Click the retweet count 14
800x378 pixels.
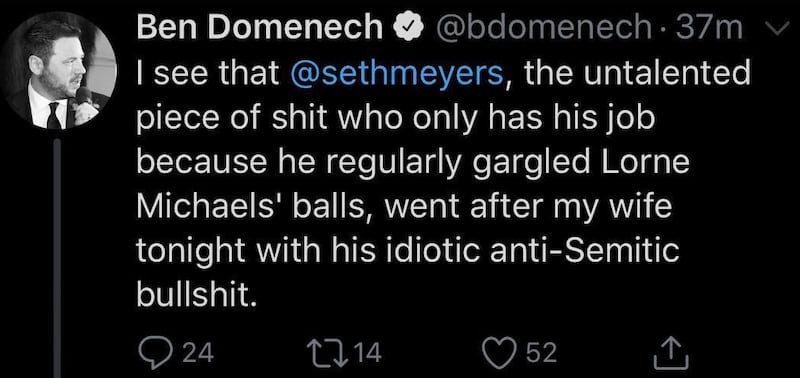365,353
